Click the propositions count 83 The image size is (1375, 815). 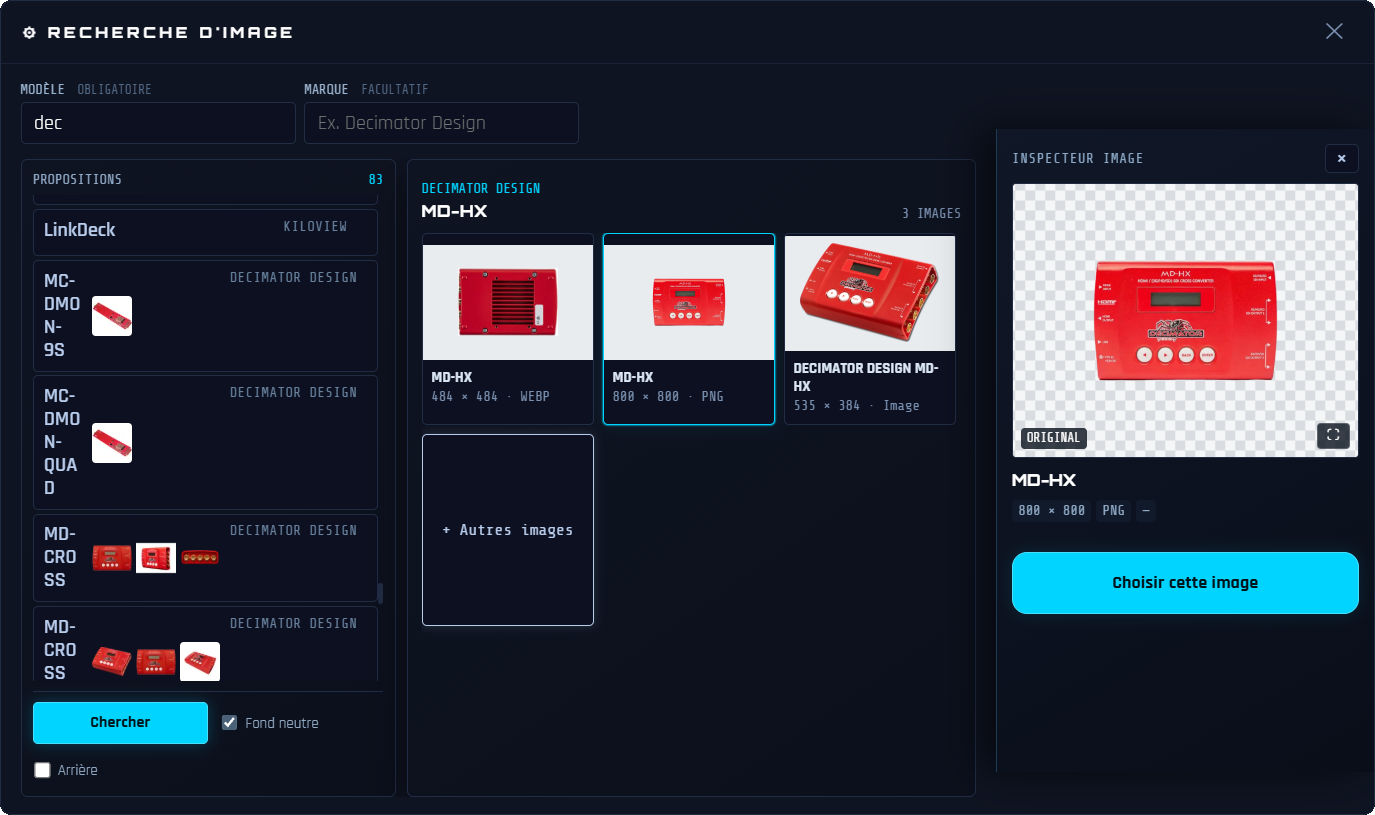[376, 180]
